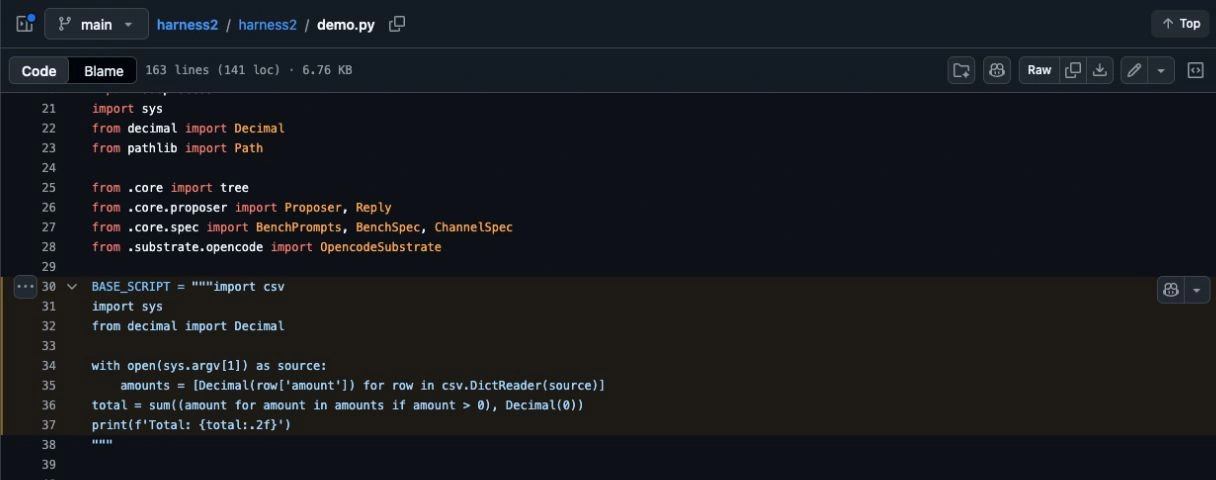Image resolution: width=1216 pixels, height=480 pixels.
Task: Click the OpencodeSubstrate identifier on line 28
Action: tap(381, 247)
